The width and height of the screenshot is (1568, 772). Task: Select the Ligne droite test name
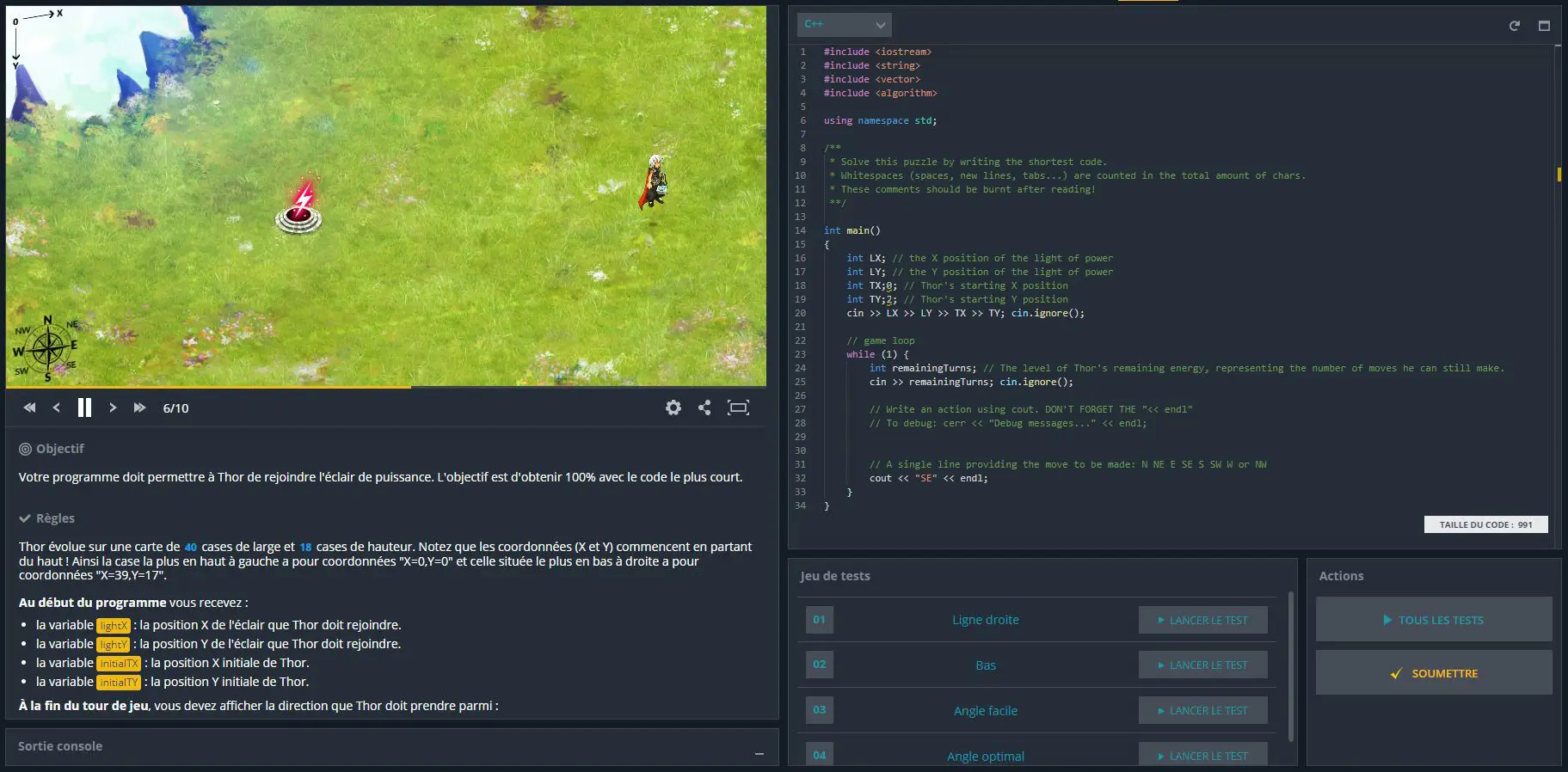coord(985,620)
